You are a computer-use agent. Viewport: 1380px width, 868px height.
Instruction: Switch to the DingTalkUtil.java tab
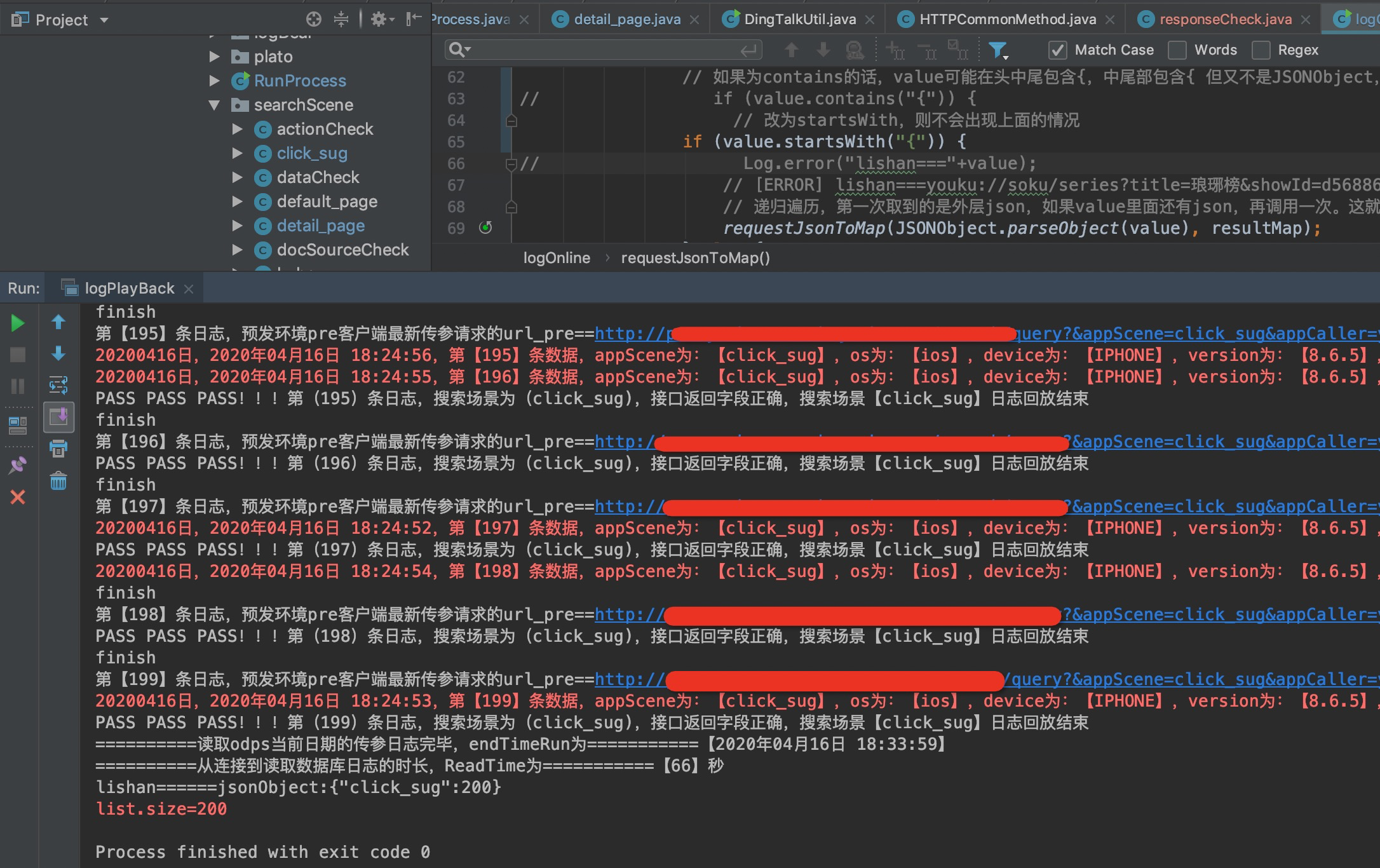coord(799,20)
